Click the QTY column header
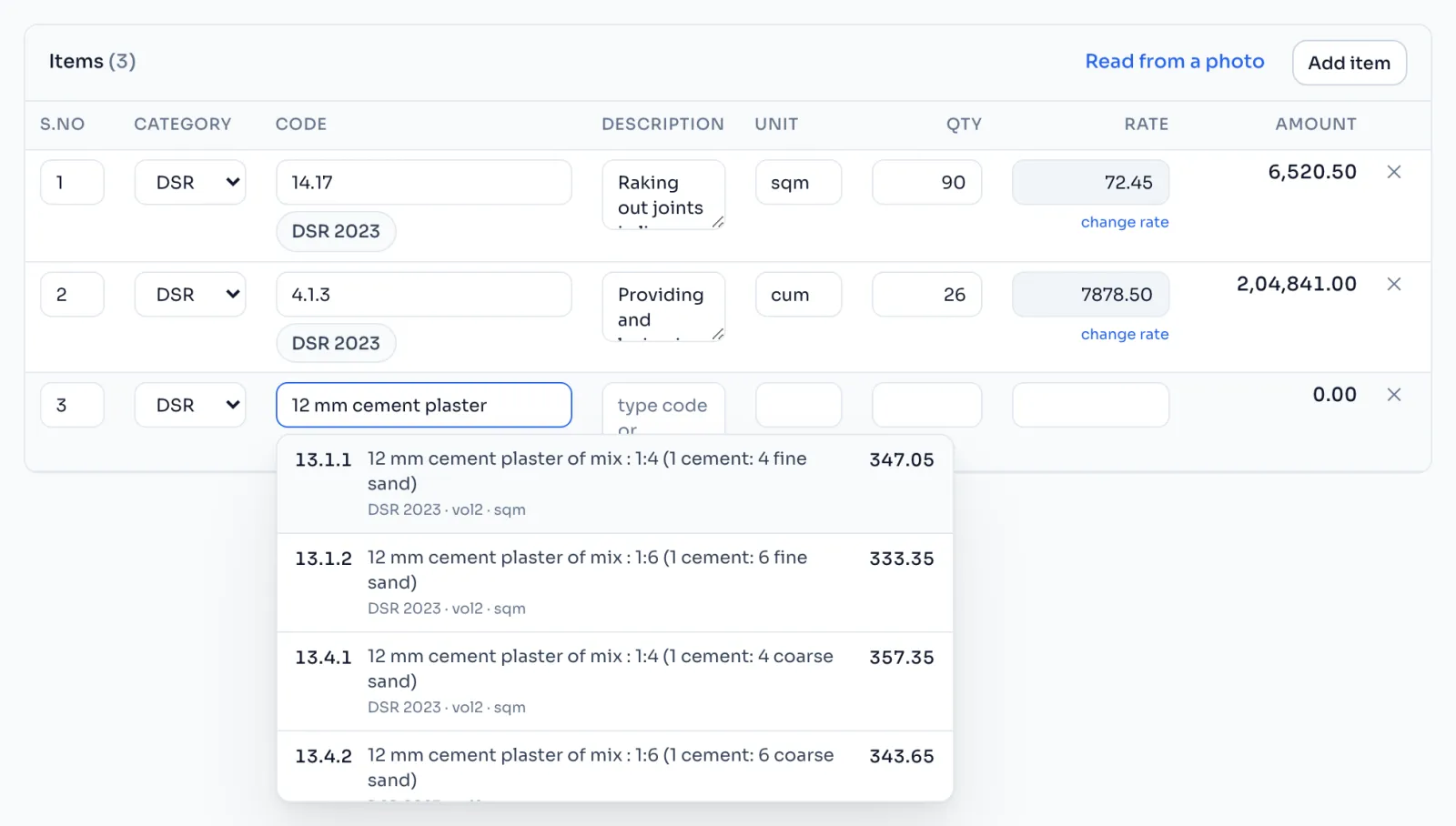The width and height of the screenshot is (1456, 826). pyautogui.click(x=964, y=124)
